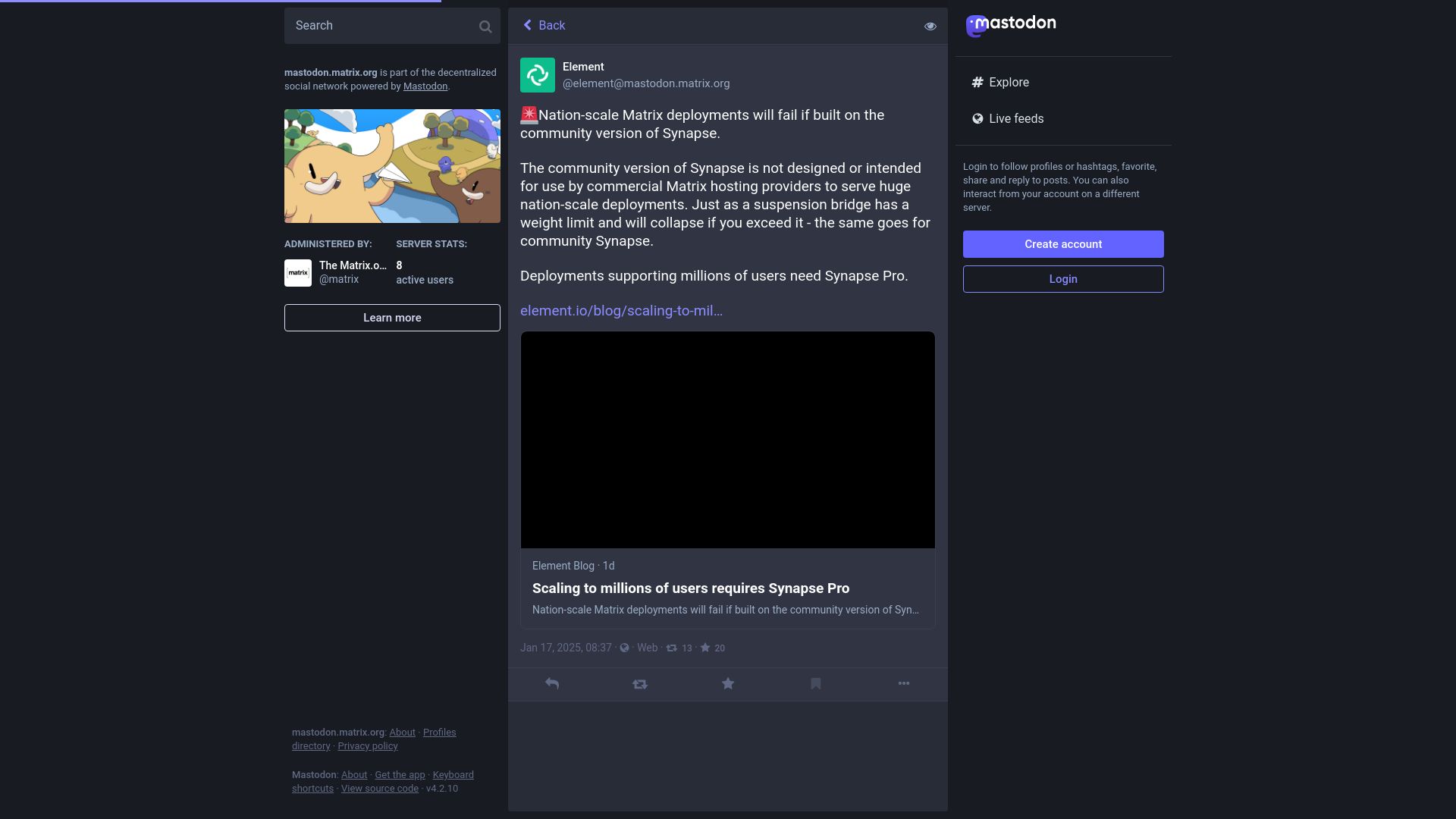Screen dimensions: 1456x819
Task: Open article titled Scaling to millions of users
Action: click(x=691, y=588)
